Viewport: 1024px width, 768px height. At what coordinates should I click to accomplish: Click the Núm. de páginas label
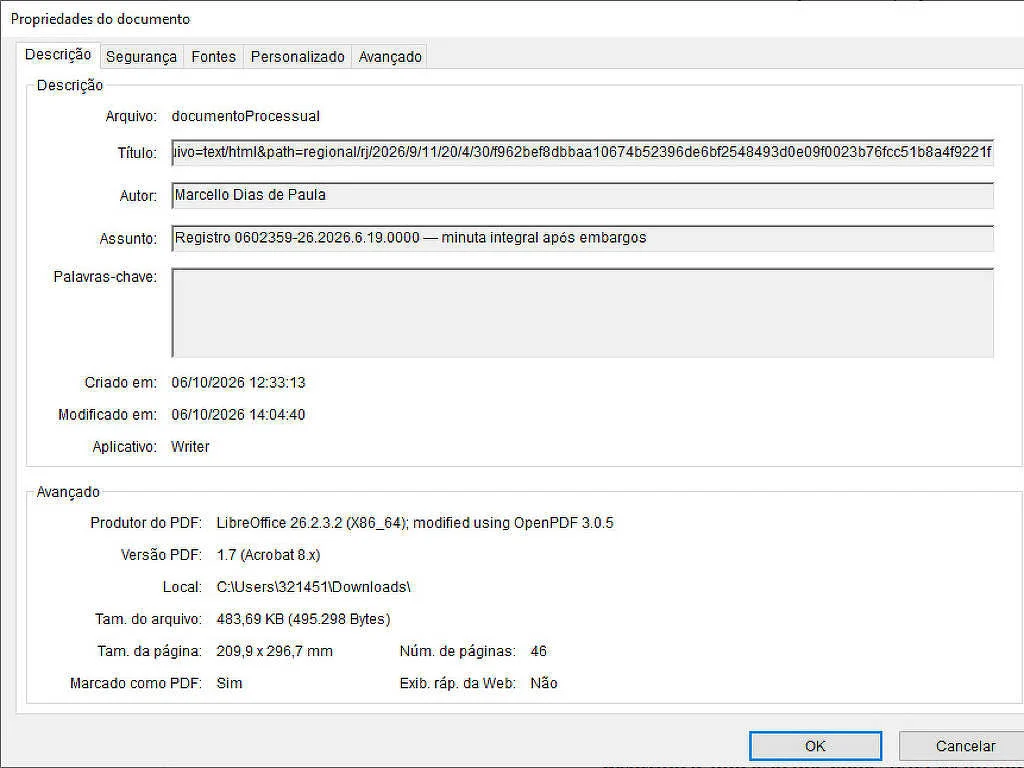tap(458, 651)
